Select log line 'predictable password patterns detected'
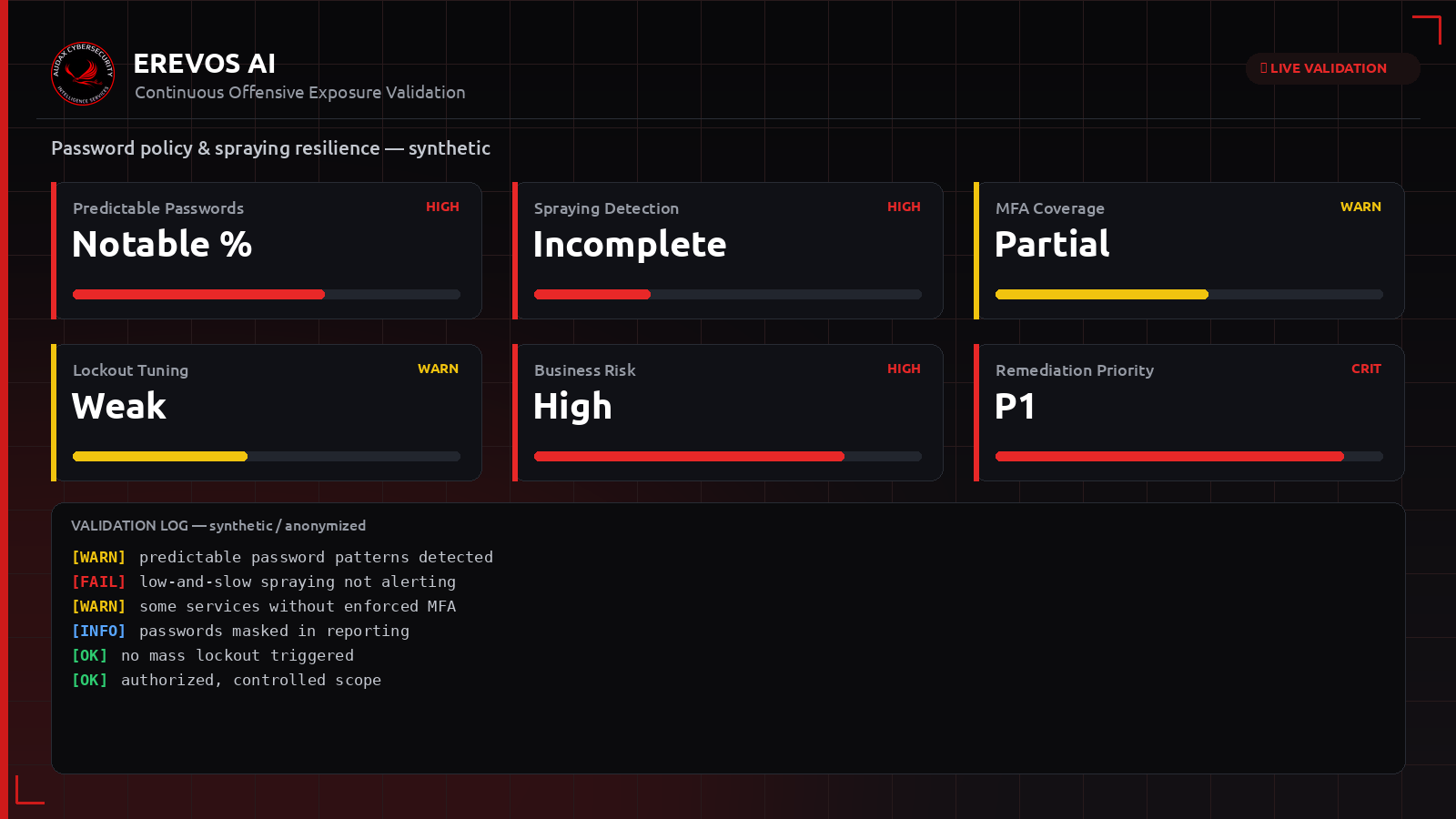 pyautogui.click(x=316, y=557)
